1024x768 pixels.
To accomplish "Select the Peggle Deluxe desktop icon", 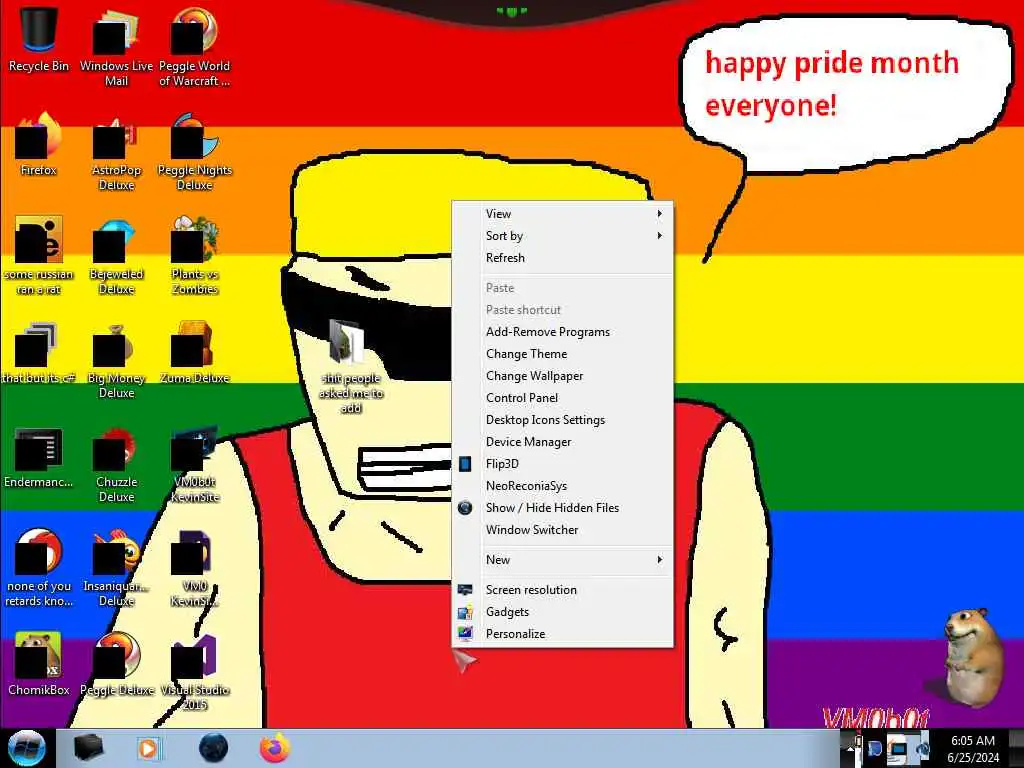I will (x=116, y=664).
